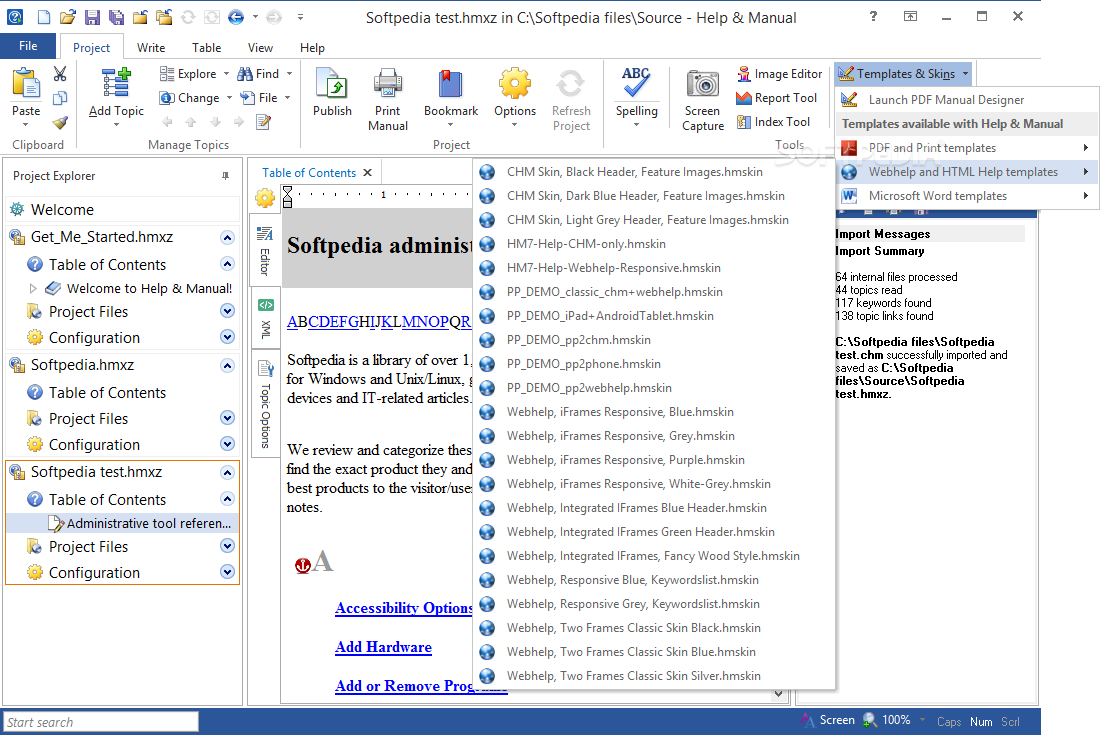This screenshot has width=1100, height=735.
Task: Click the edit topic caption pencil icon
Action: (x=263, y=122)
